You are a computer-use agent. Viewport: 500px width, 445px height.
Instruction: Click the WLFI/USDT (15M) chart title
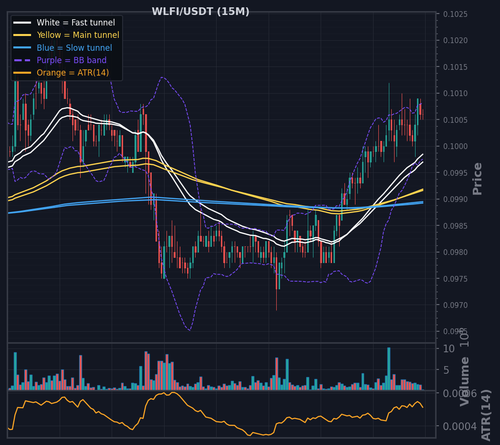point(200,11)
